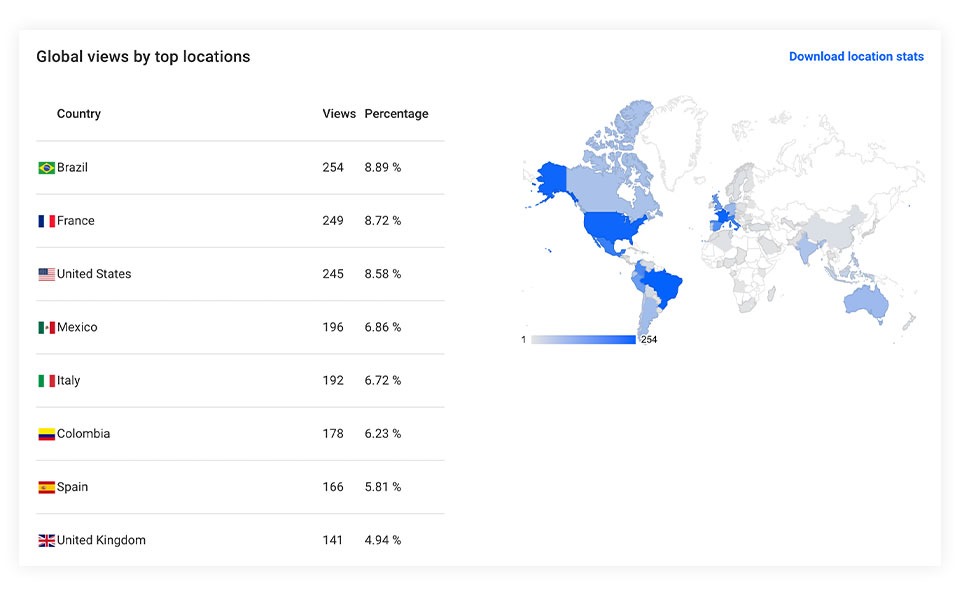Select Australia on the world map
The height and width of the screenshot is (594, 960).
(x=866, y=303)
